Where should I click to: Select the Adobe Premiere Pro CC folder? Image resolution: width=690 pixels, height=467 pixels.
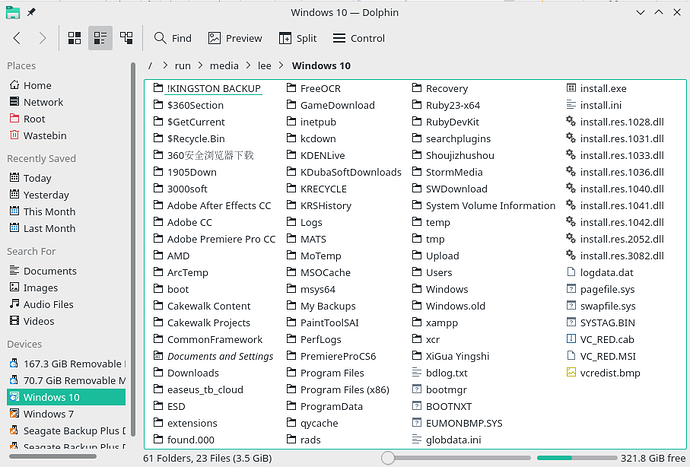pyautogui.click(x=214, y=239)
